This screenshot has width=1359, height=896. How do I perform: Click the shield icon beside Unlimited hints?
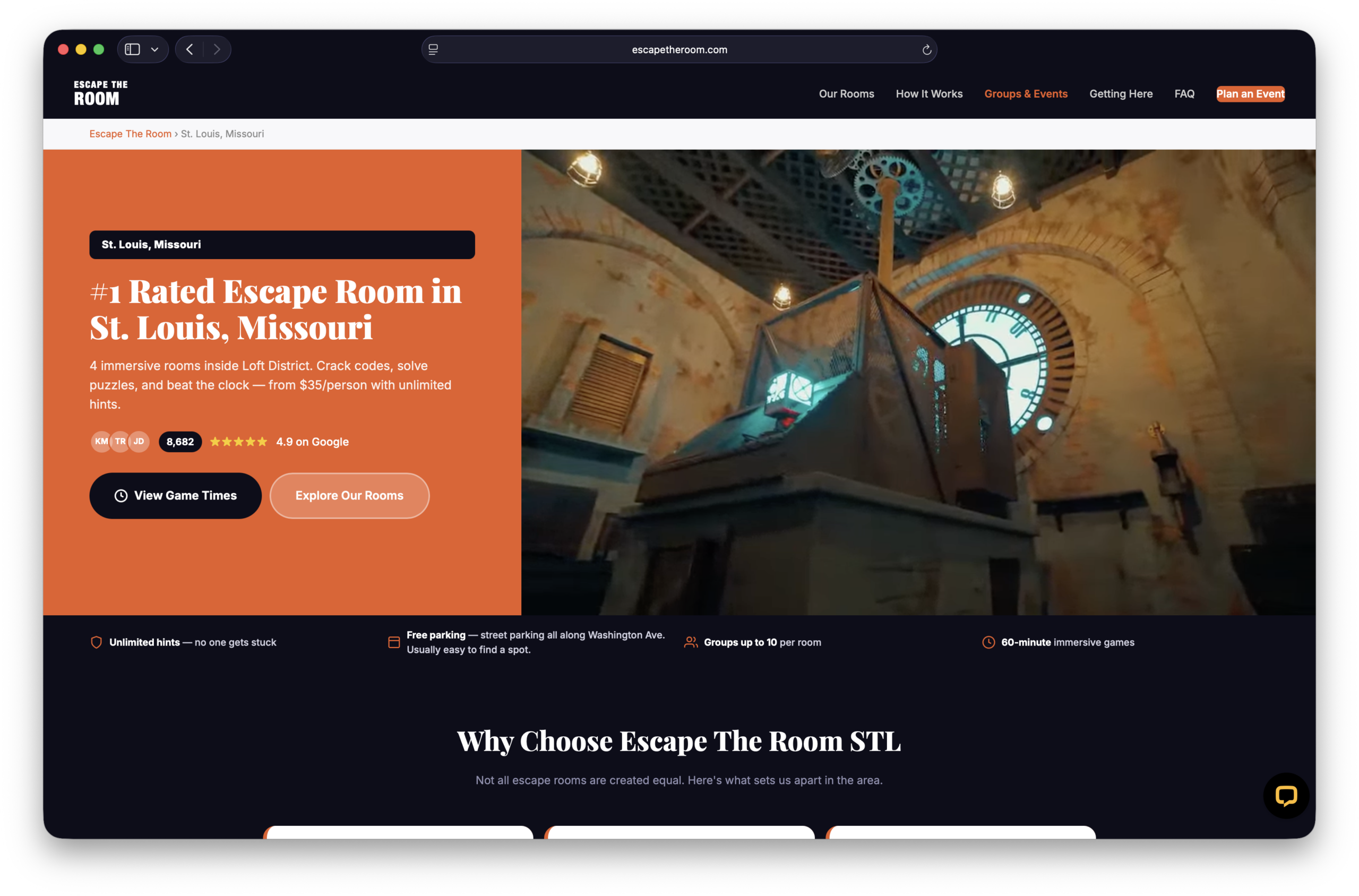(97, 642)
